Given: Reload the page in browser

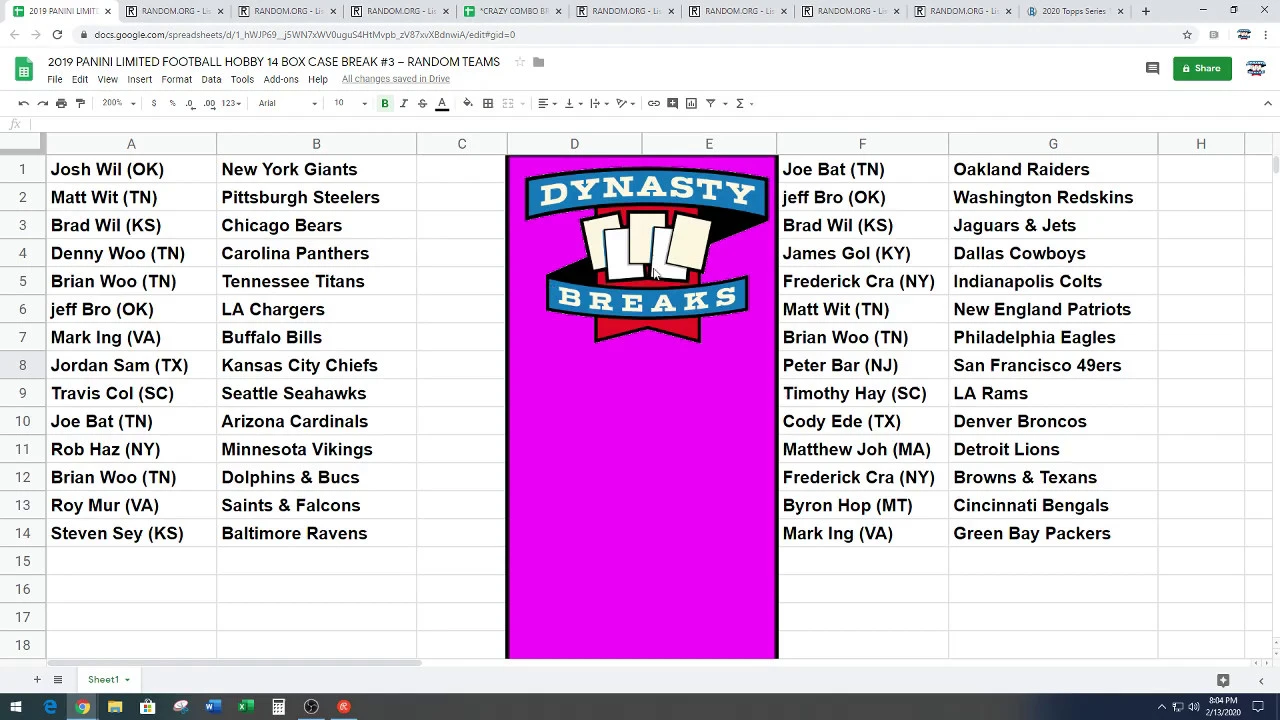Looking at the screenshot, I should (x=57, y=35).
